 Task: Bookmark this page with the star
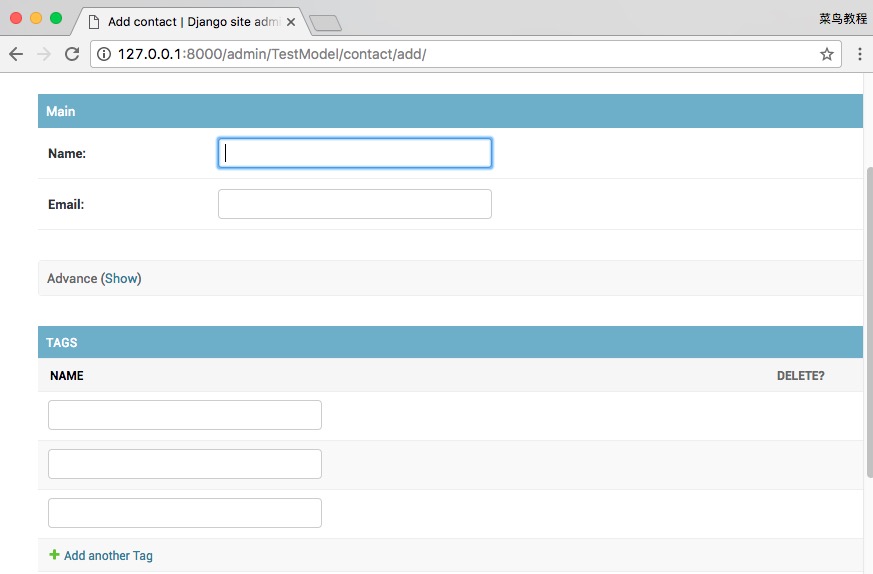(x=826, y=54)
